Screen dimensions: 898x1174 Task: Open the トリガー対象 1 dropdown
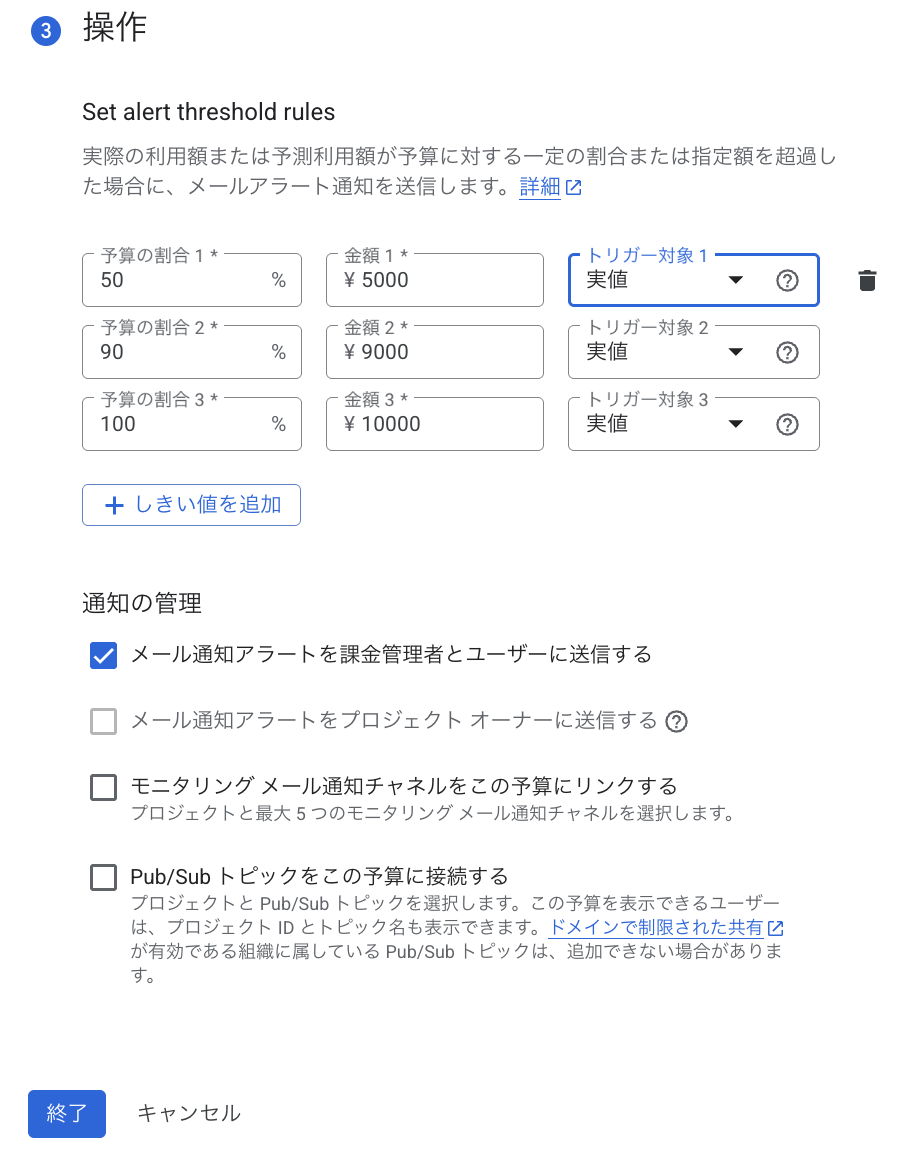[736, 280]
